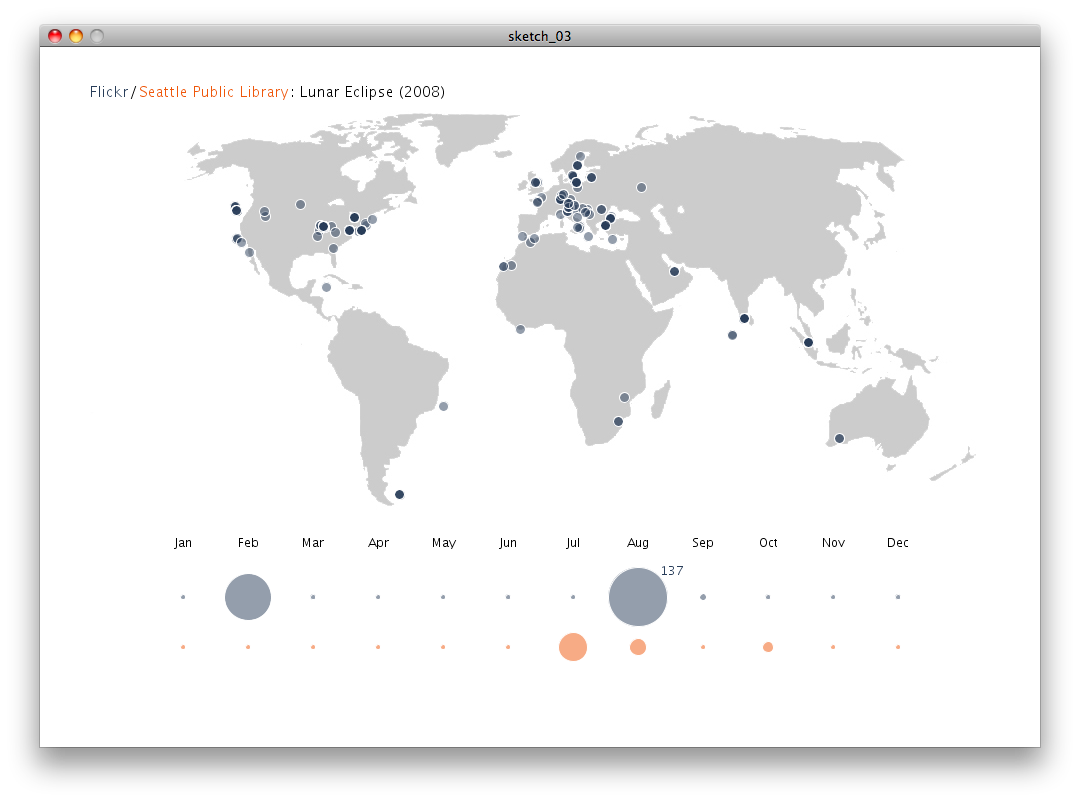Viewport: 1080px width, 802px height.
Task: Click the orange October bubble
Action: pos(768,647)
